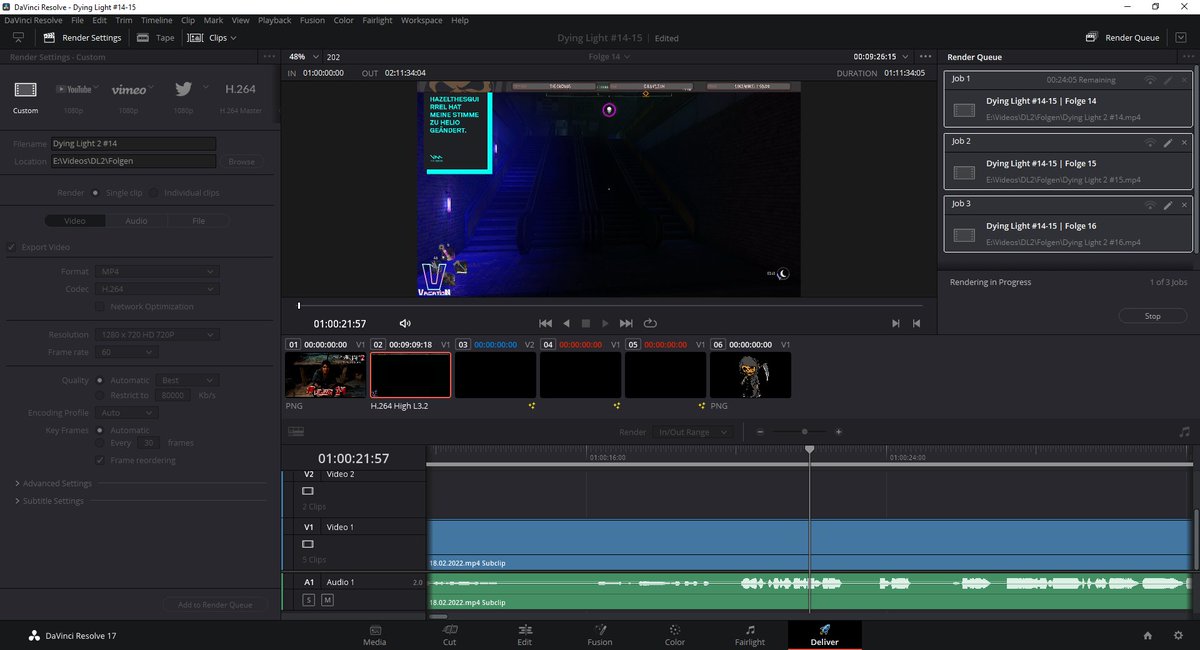
Task: Jump to first frame in viewer
Action: tap(545, 323)
